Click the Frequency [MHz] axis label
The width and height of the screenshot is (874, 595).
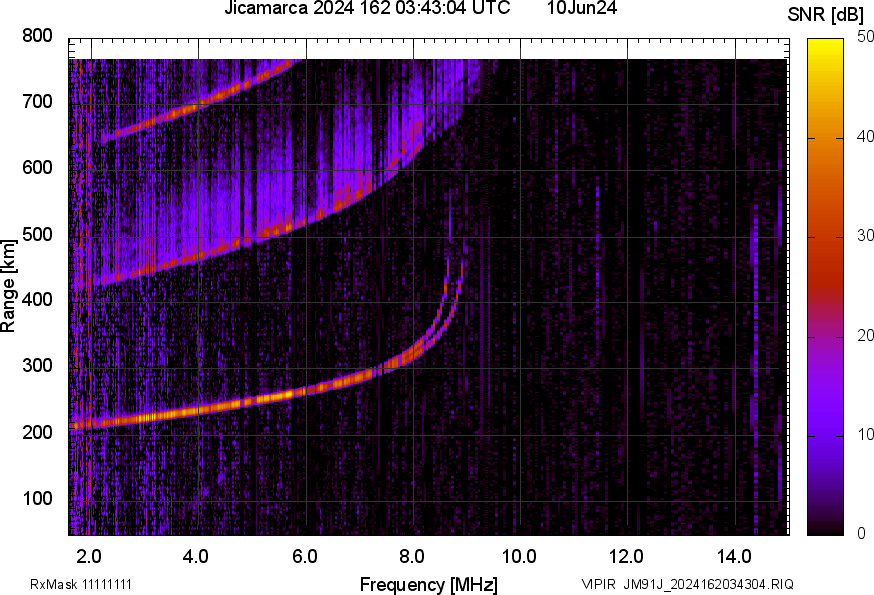coord(428,584)
